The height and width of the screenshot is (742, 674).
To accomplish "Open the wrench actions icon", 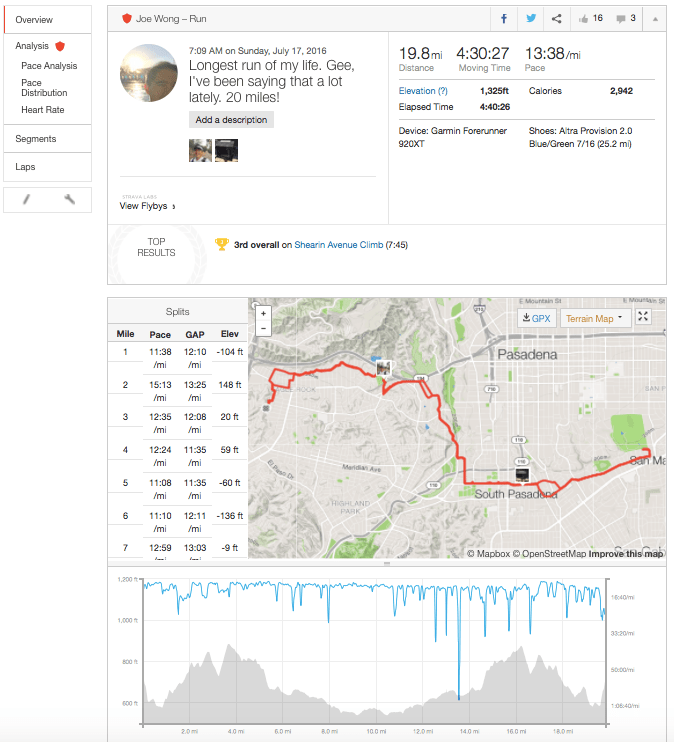I will [x=69, y=199].
